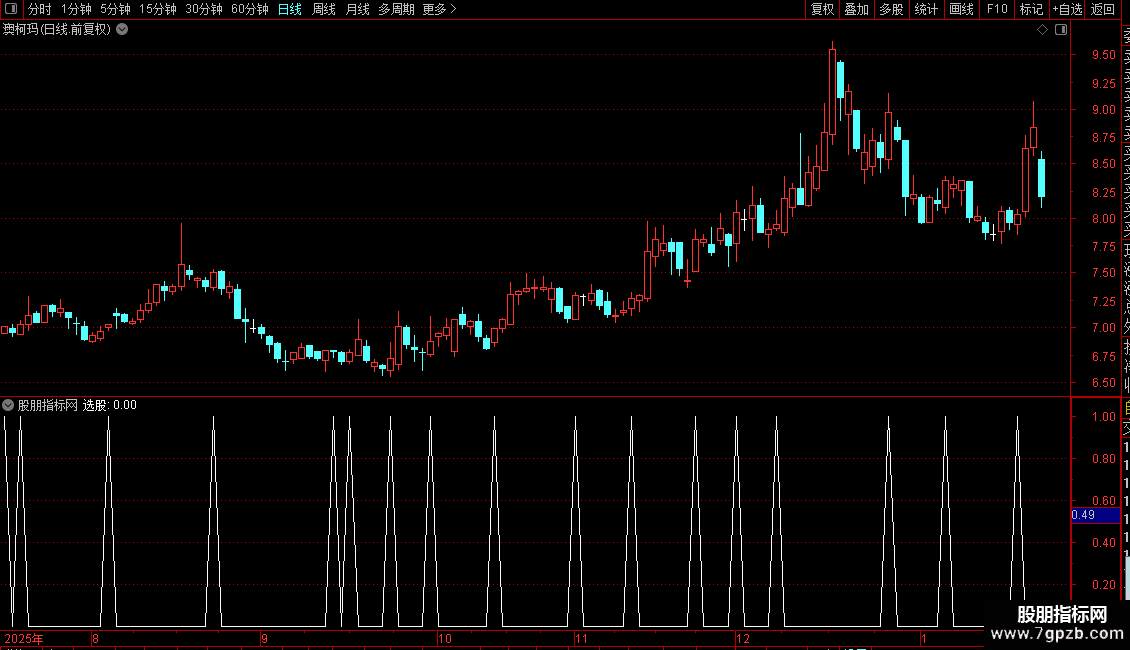Open the 画线 drawing tools

[961, 9]
